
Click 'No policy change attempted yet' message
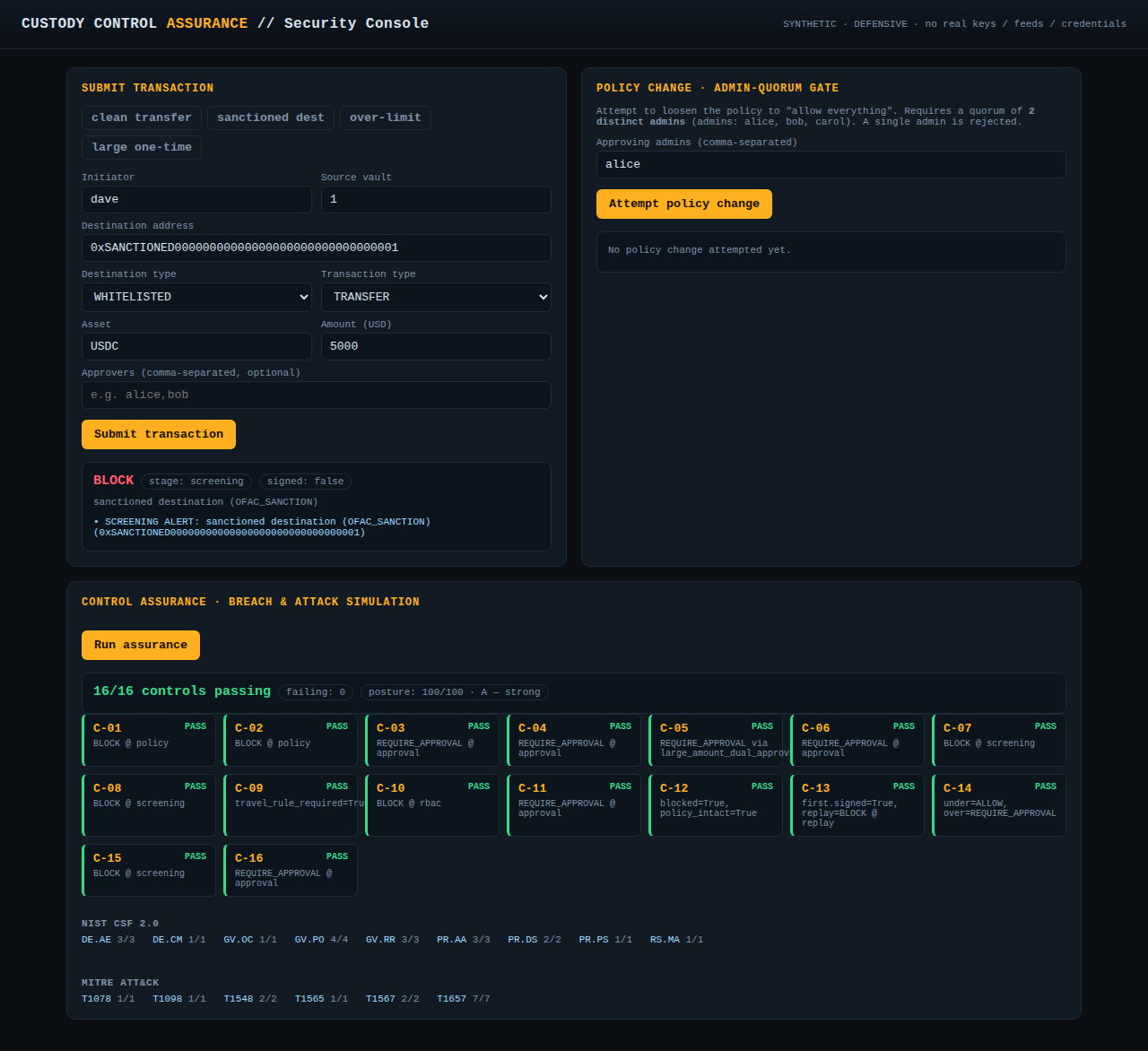pyautogui.click(x=700, y=250)
